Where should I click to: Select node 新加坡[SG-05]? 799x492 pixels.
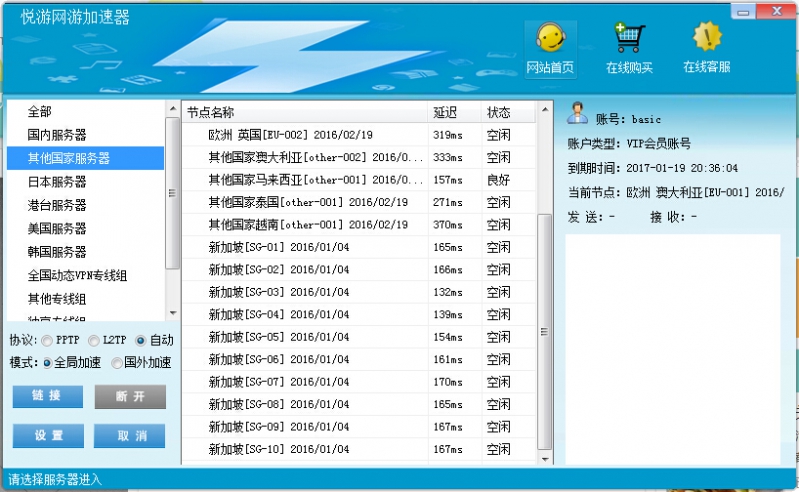359,337
